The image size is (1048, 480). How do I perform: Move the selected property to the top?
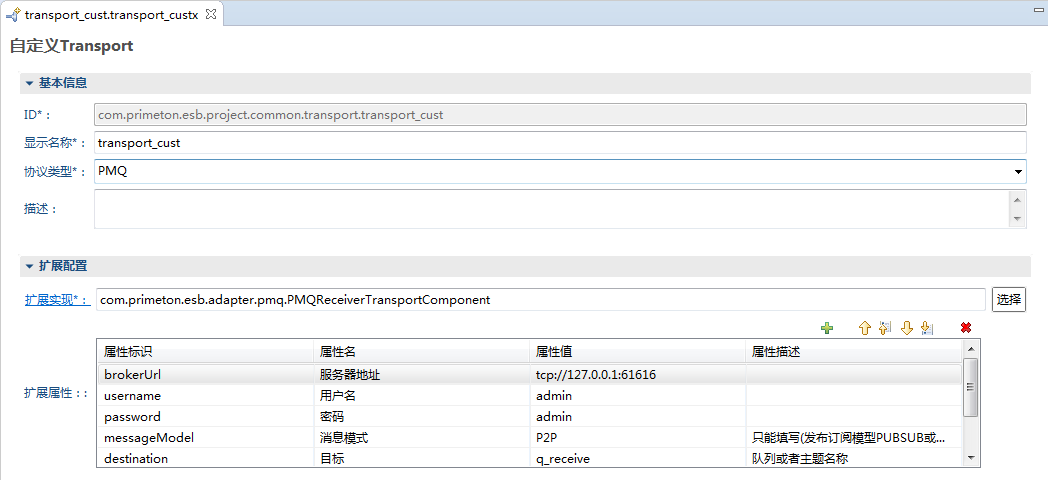pos(885,328)
